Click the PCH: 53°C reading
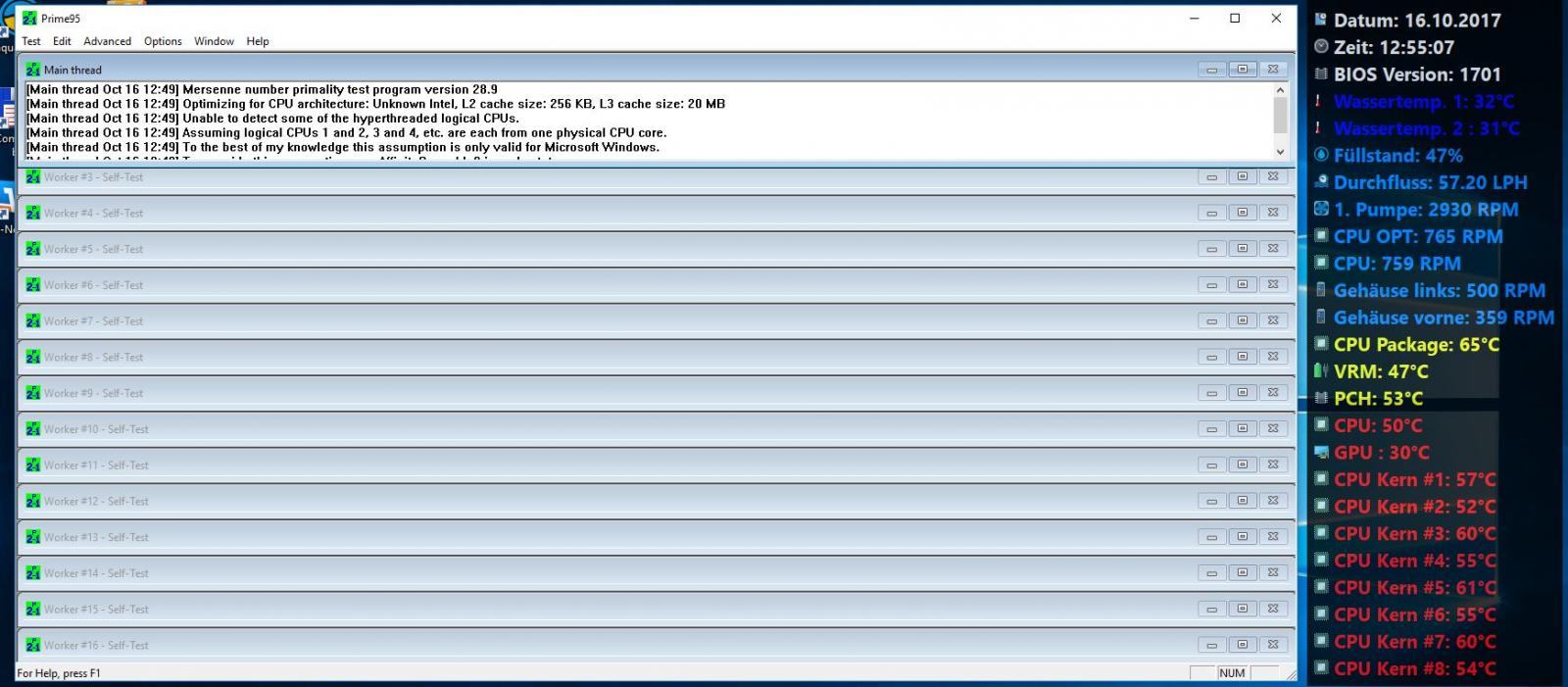This screenshot has width=1568, height=687. [1378, 399]
